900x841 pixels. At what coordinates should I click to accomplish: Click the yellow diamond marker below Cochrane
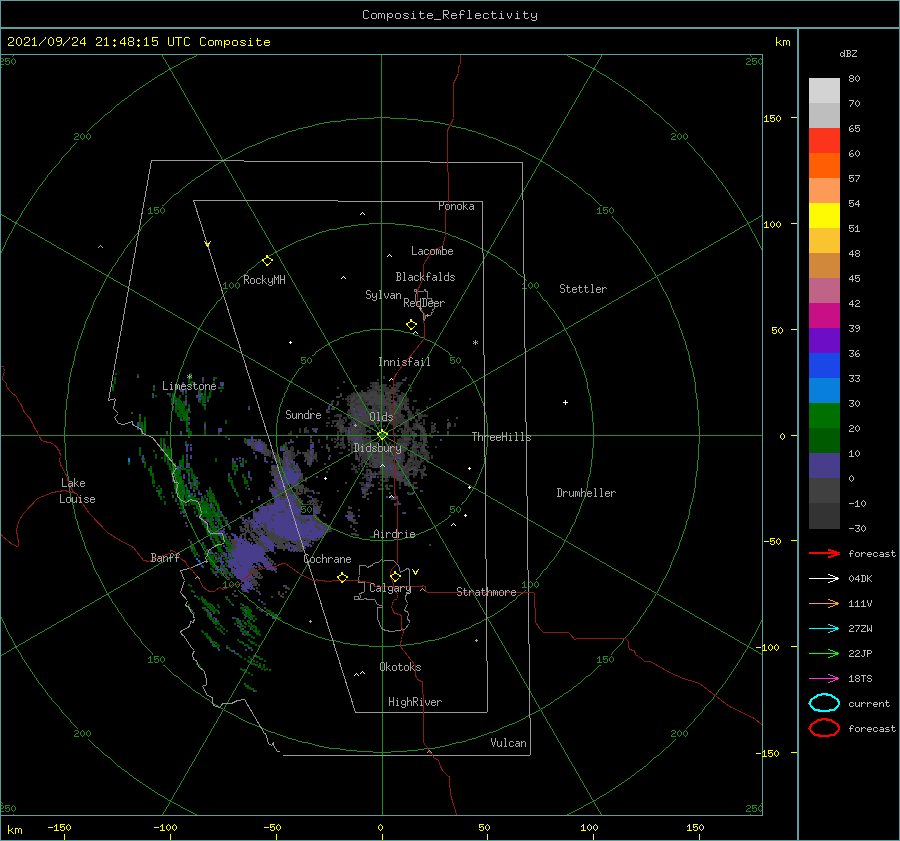click(343, 577)
